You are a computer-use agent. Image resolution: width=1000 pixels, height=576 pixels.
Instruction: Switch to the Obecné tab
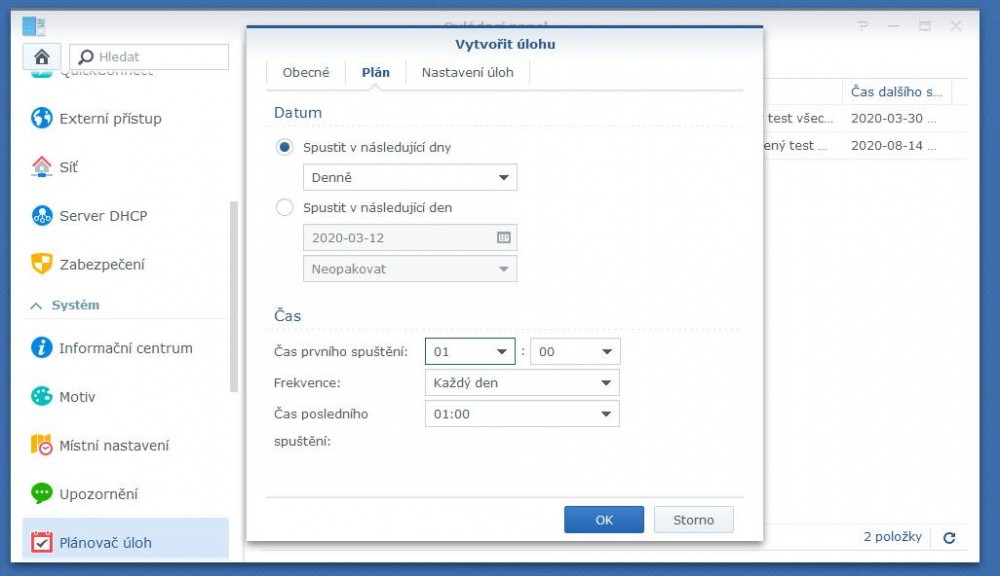coord(306,73)
